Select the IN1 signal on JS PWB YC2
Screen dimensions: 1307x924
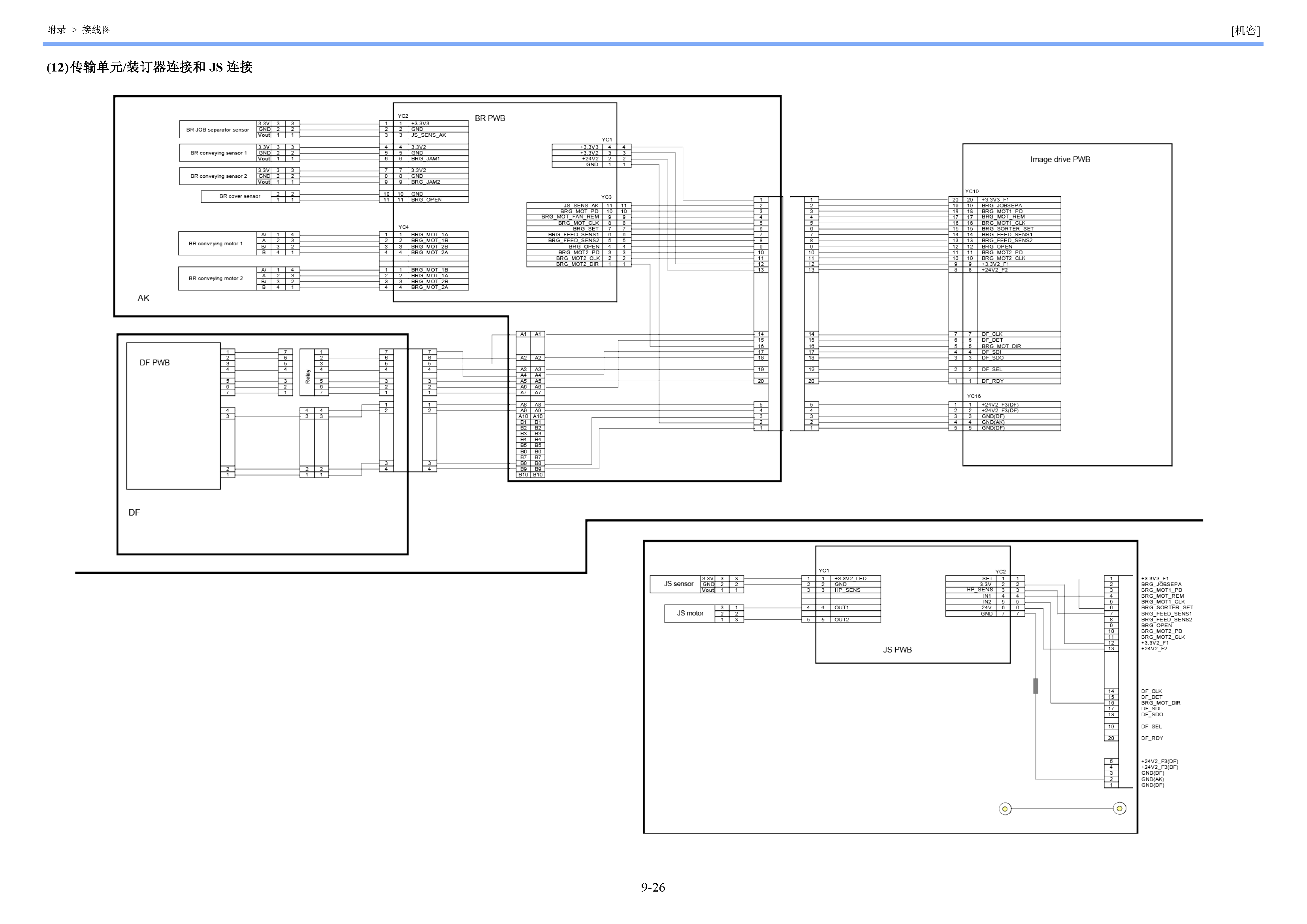(x=987, y=596)
